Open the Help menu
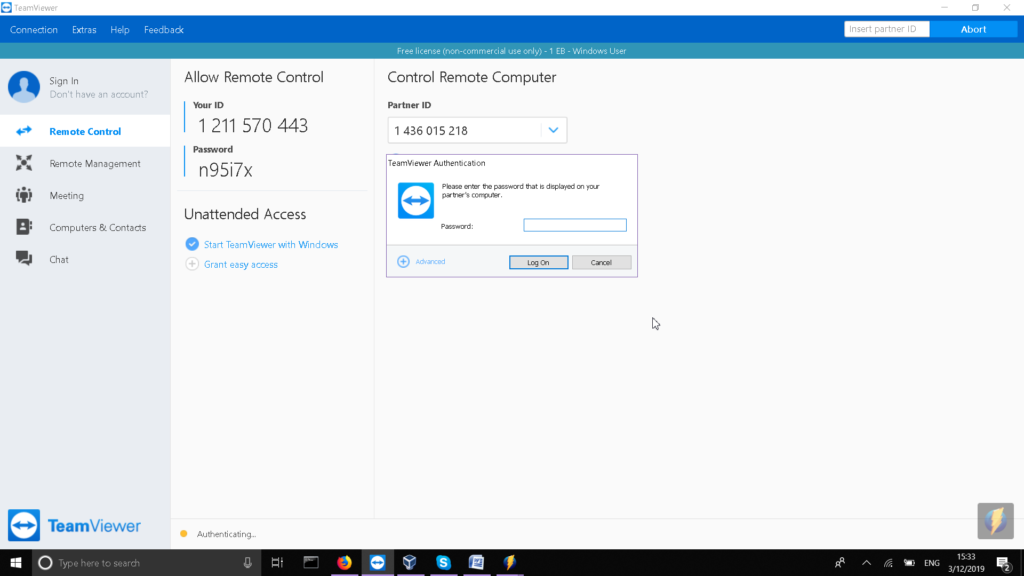This screenshot has height=576, width=1024. tap(120, 29)
